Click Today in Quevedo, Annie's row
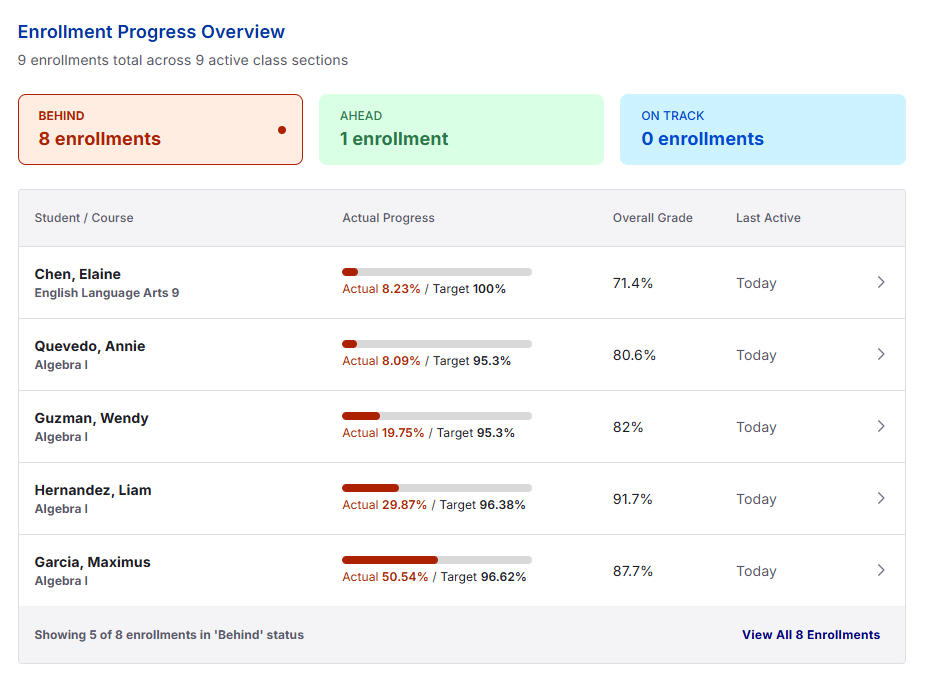Screen dimensions: 925x674 tap(756, 355)
